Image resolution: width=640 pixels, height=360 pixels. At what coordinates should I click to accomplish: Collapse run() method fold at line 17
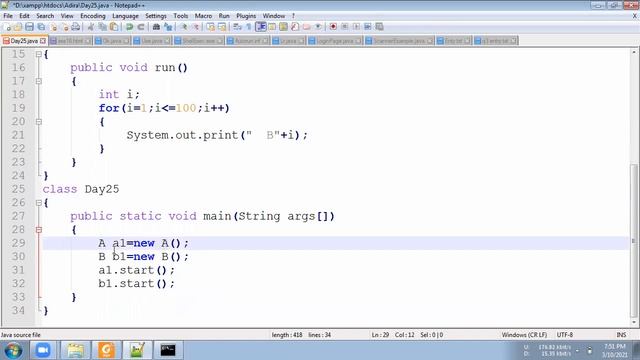click(38, 81)
